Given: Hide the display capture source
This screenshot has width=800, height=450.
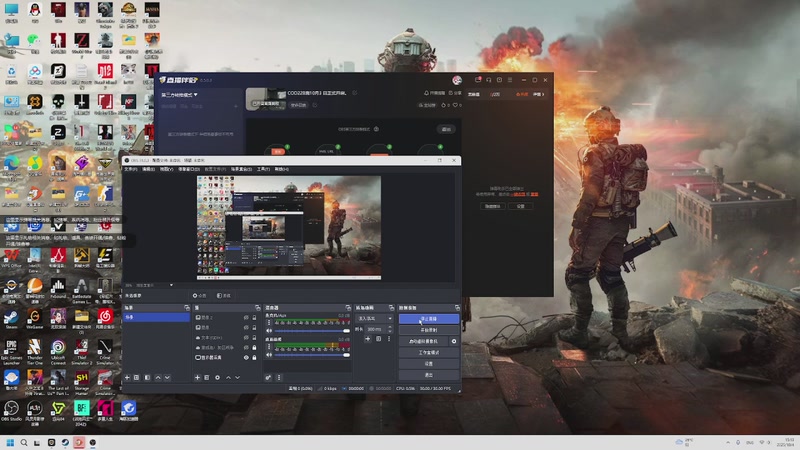Looking at the screenshot, I should pyautogui.click(x=246, y=358).
